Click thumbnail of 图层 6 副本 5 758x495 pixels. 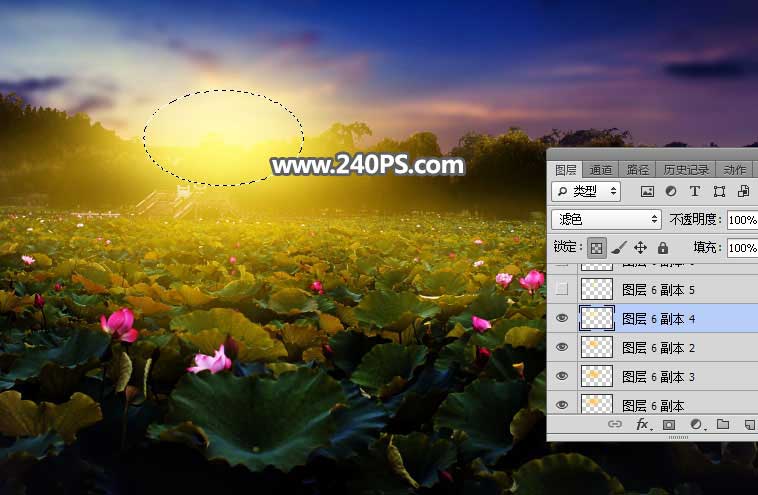pyautogui.click(x=597, y=289)
